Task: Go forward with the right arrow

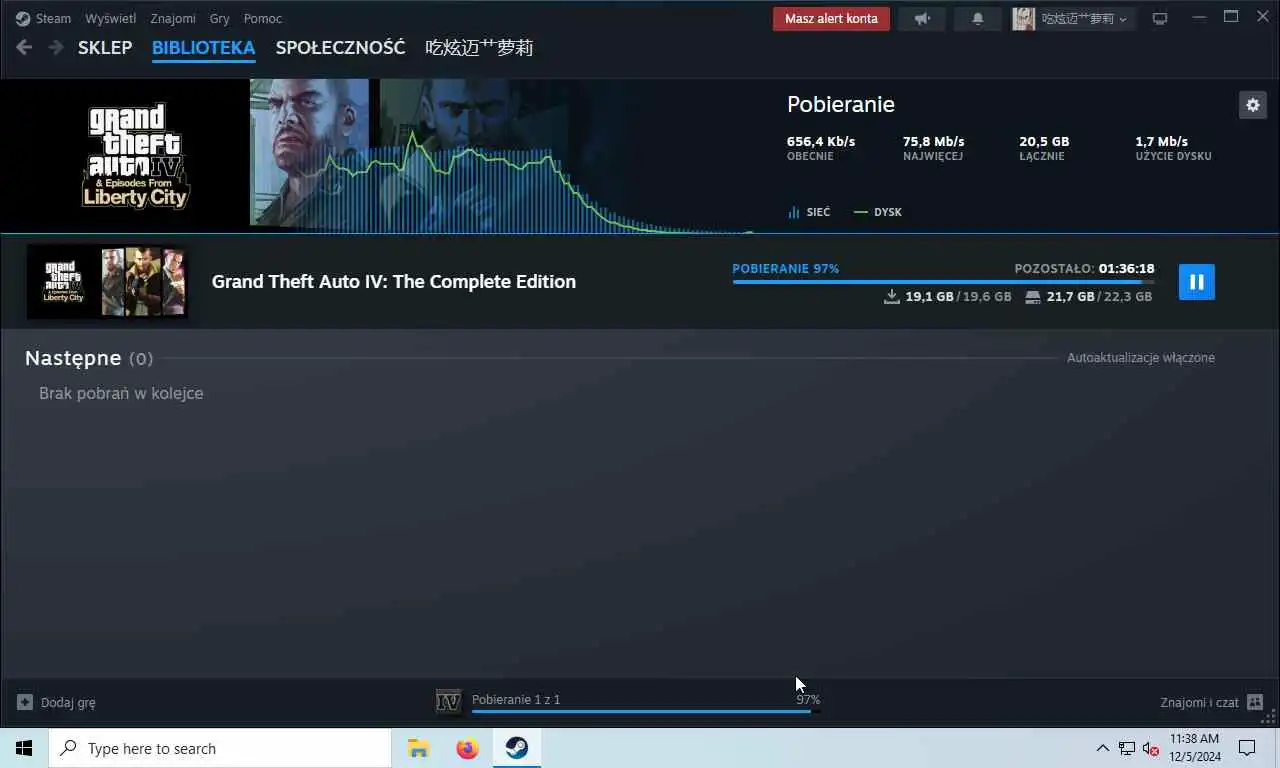Action: pyautogui.click(x=55, y=47)
